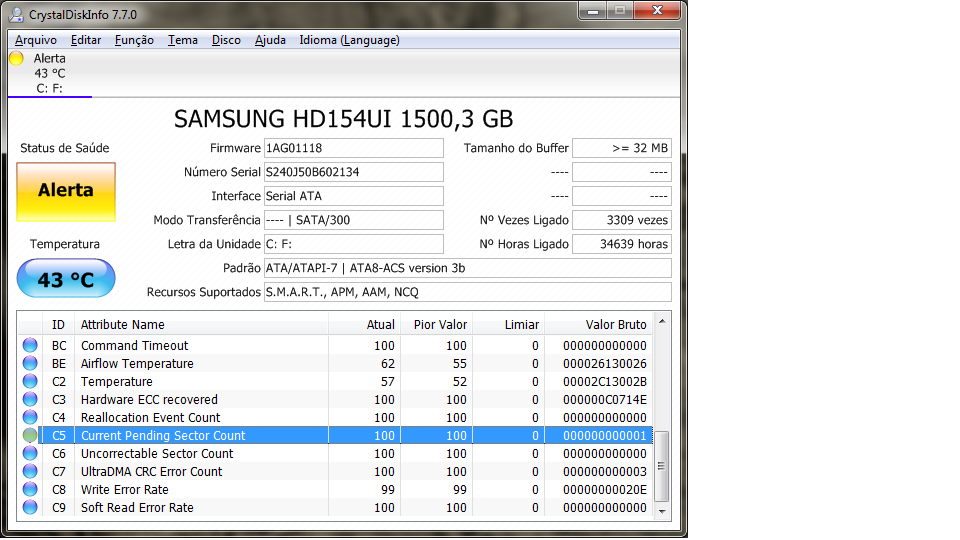Click the Nº Horas Ligado 34639 horas field

pos(622,244)
